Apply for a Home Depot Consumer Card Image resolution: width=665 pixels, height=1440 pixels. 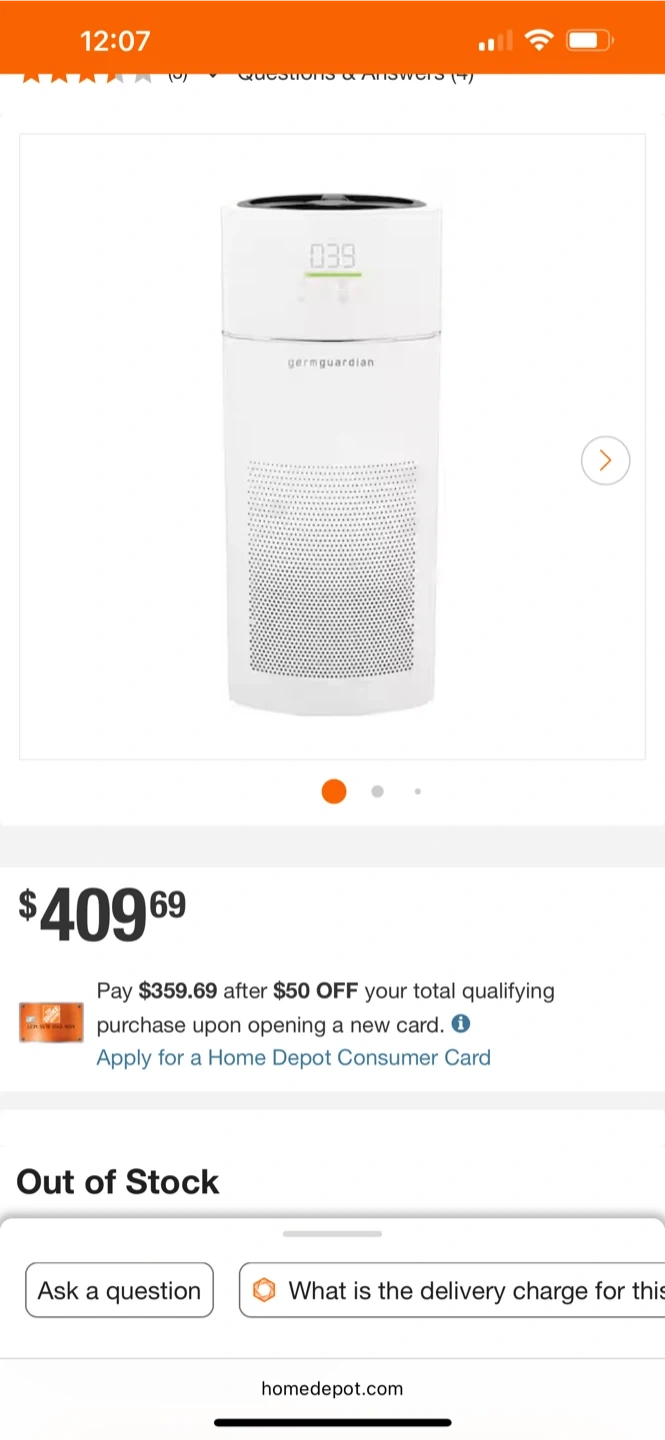pyautogui.click(x=293, y=1058)
